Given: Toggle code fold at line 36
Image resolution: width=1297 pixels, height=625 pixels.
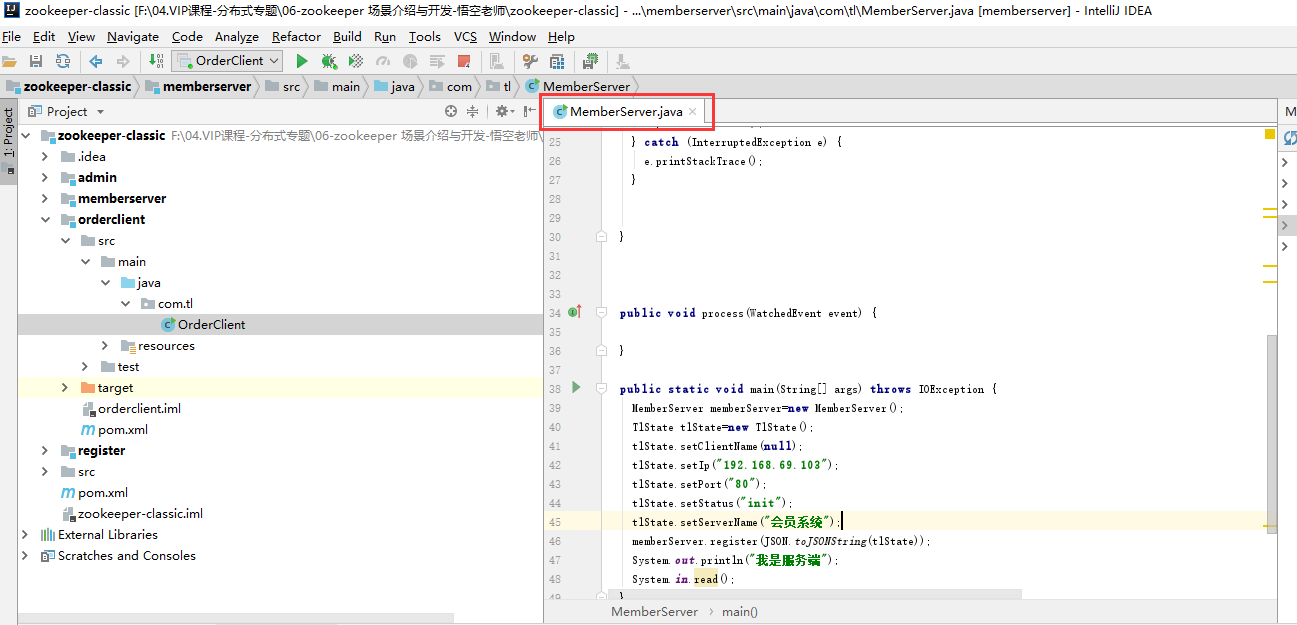Looking at the screenshot, I should coord(601,351).
